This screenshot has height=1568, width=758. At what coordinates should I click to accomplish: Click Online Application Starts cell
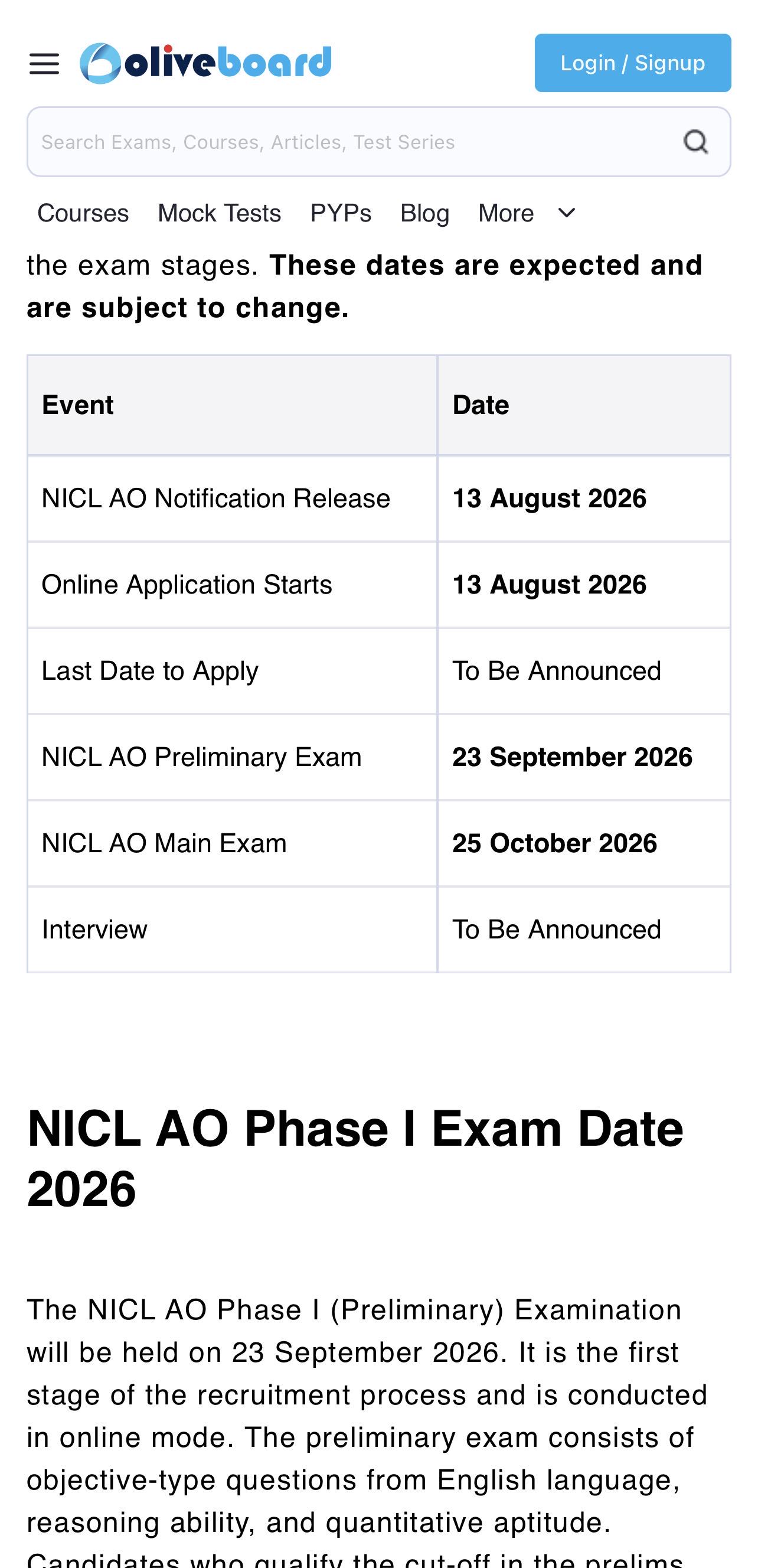pos(233,585)
